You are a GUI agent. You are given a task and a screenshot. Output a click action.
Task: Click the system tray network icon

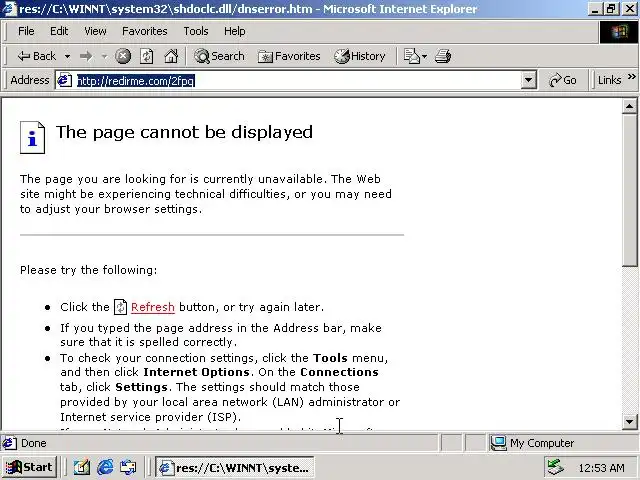(556, 467)
